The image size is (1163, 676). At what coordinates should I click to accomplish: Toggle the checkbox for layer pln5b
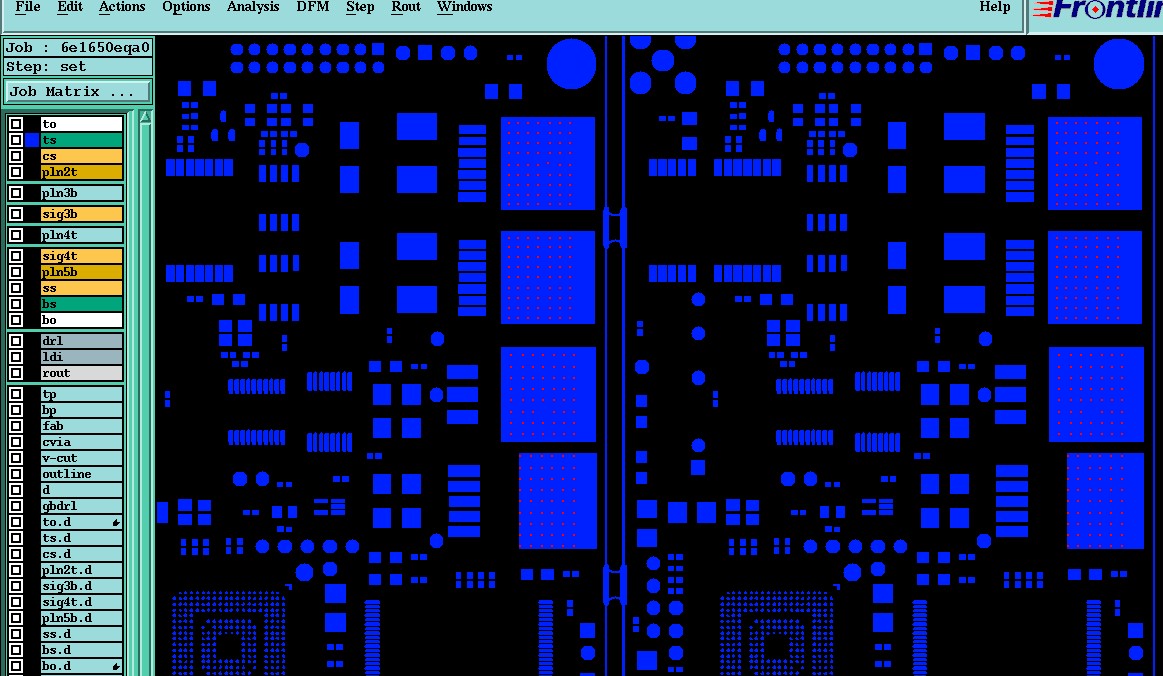tap(16, 272)
